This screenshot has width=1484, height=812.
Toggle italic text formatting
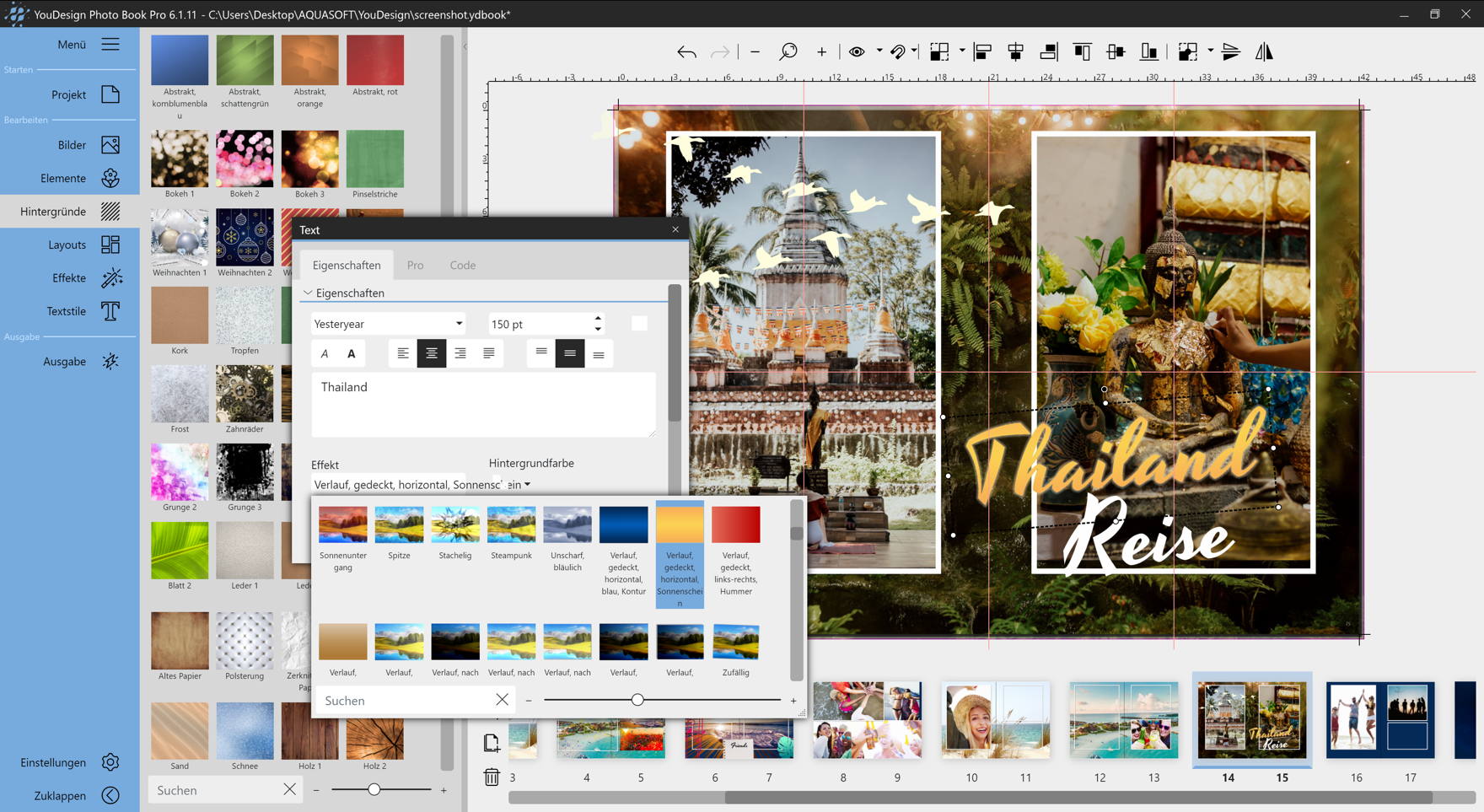pos(325,354)
